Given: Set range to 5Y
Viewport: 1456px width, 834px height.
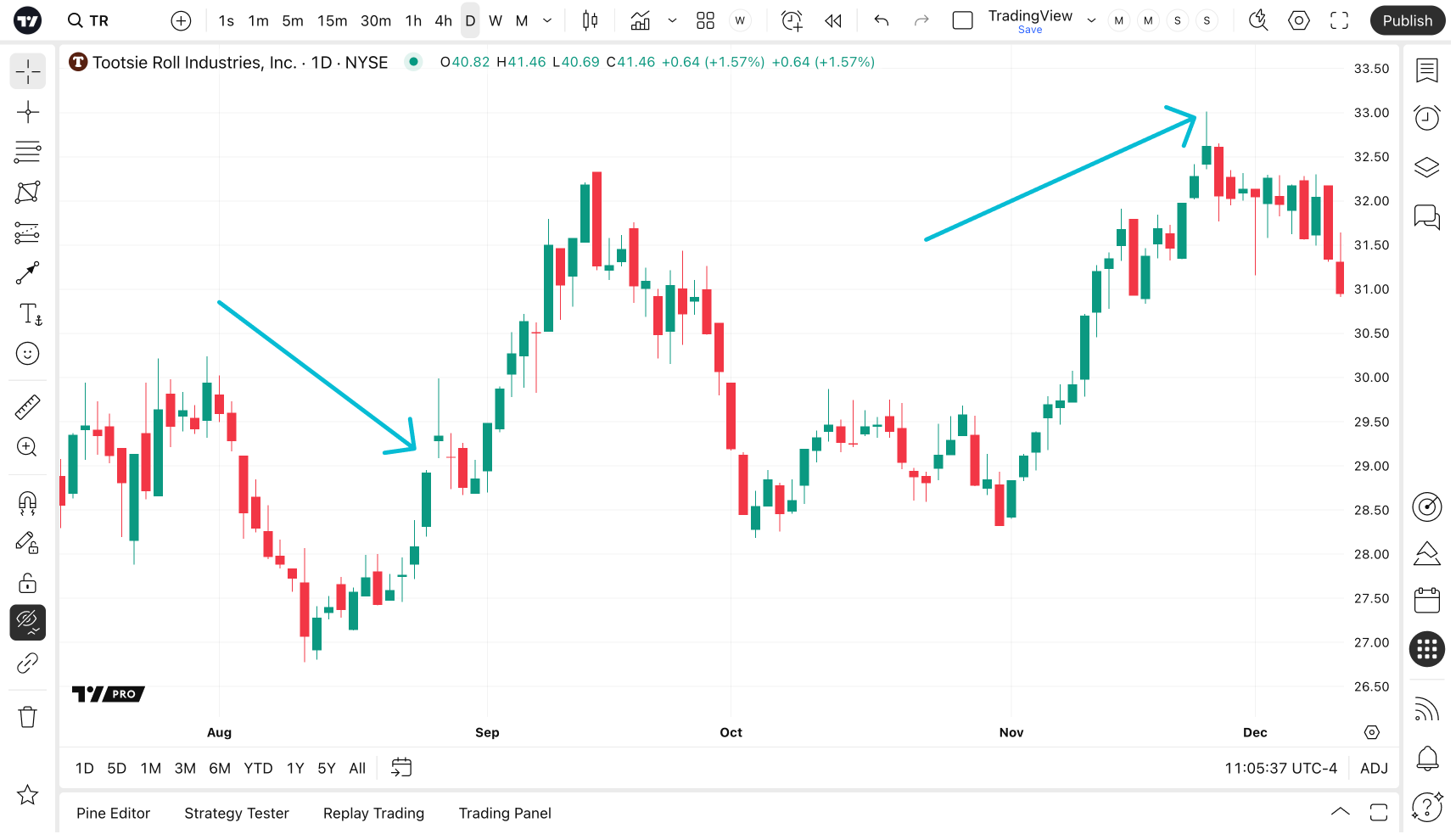Looking at the screenshot, I should (x=327, y=768).
